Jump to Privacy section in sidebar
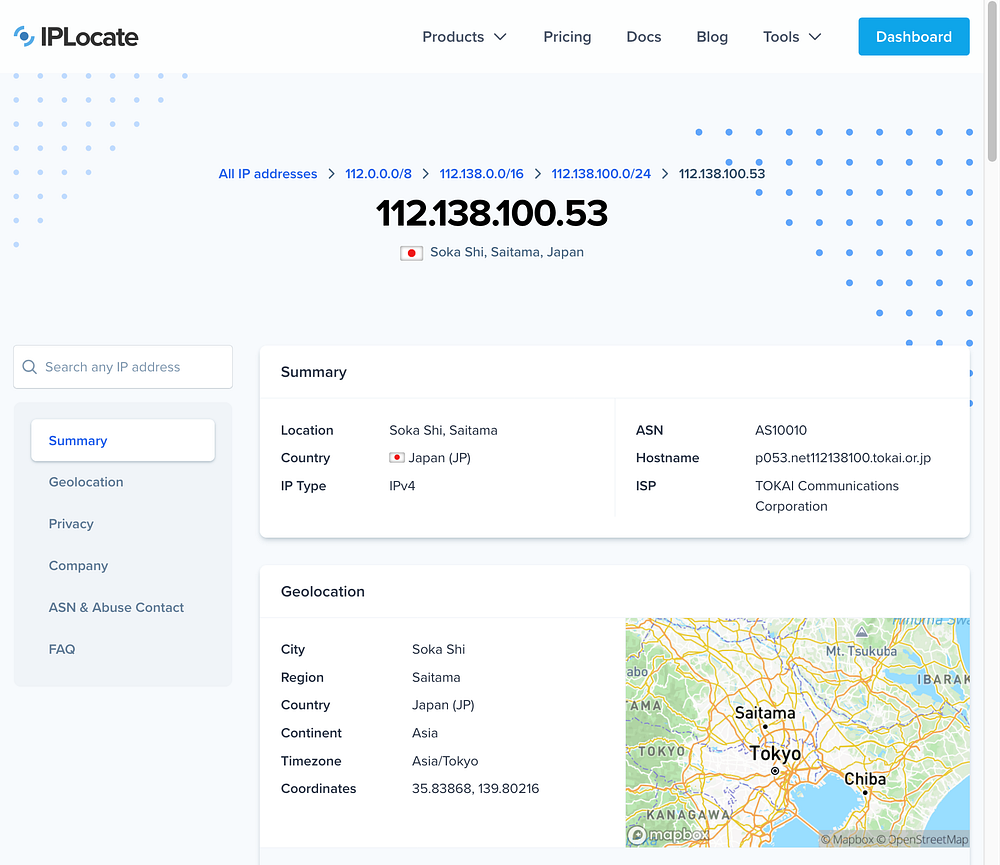The height and width of the screenshot is (865, 1000). click(71, 524)
